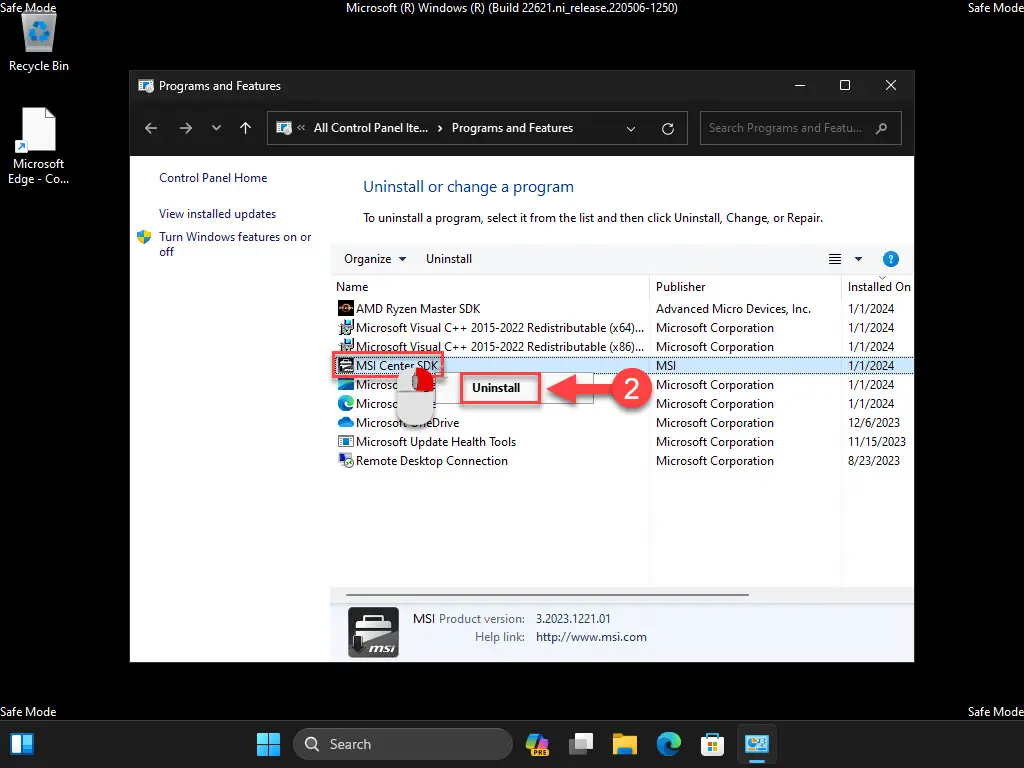Launch Microsoft Edge from the taskbar
Viewport: 1024px width, 768px height.
click(x=668, y=744)
